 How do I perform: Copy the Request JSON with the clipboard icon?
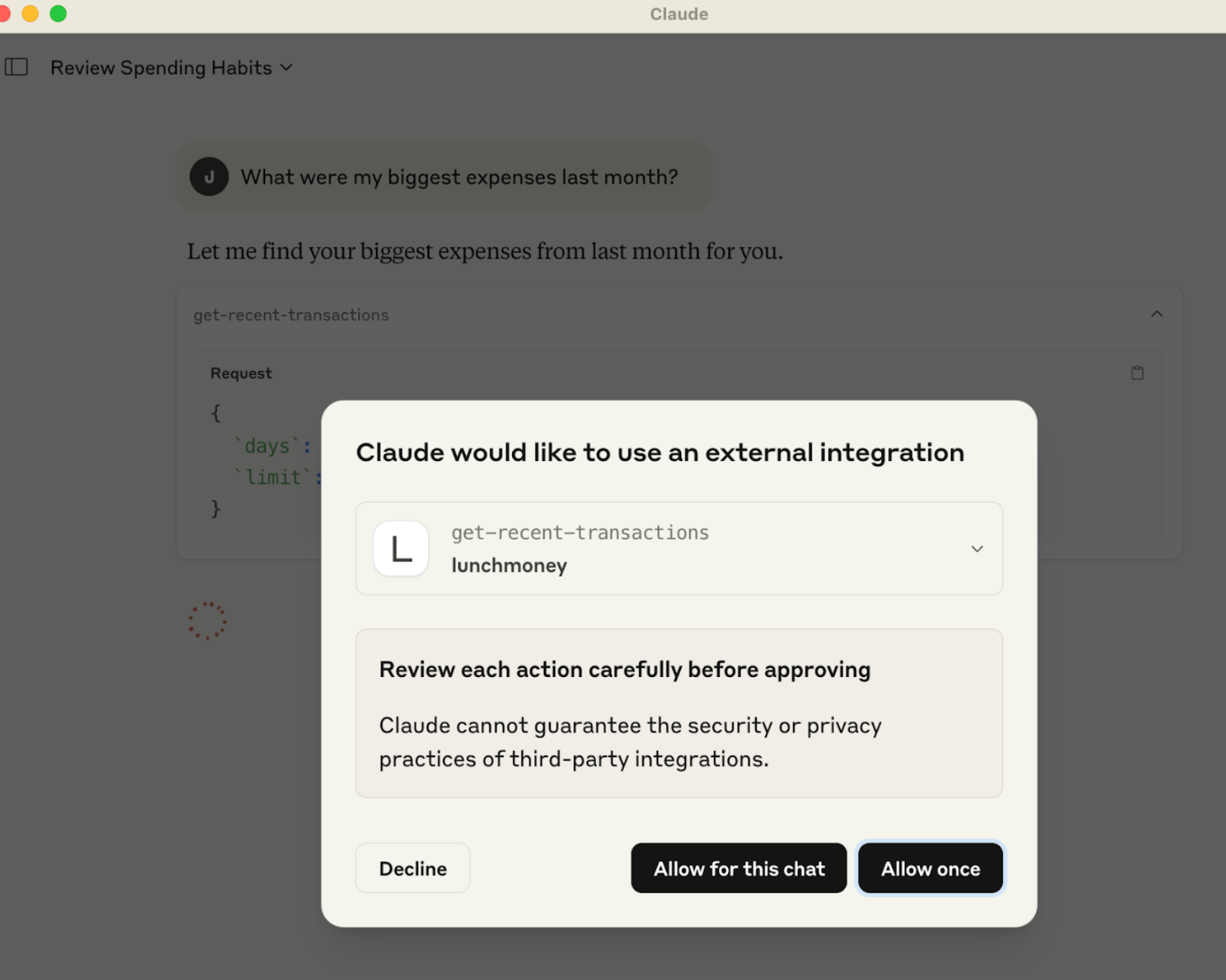coord(1137,373)
